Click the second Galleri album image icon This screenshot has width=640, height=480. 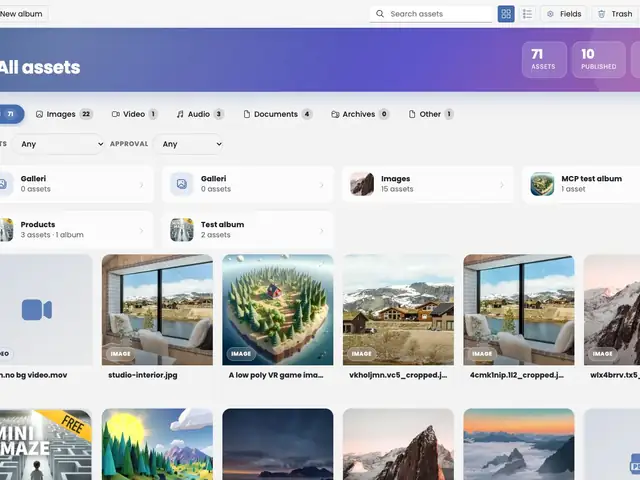click(182, 184)
